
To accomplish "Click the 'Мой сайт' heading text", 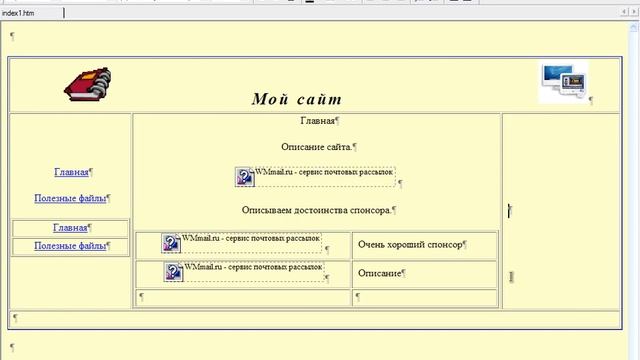I will pos(297,99).
